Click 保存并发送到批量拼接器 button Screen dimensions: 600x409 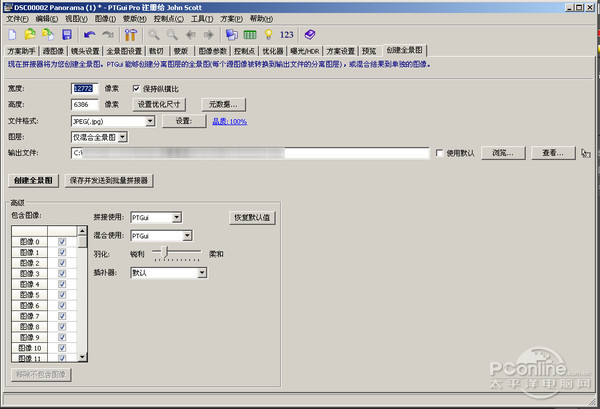(109, 181)
